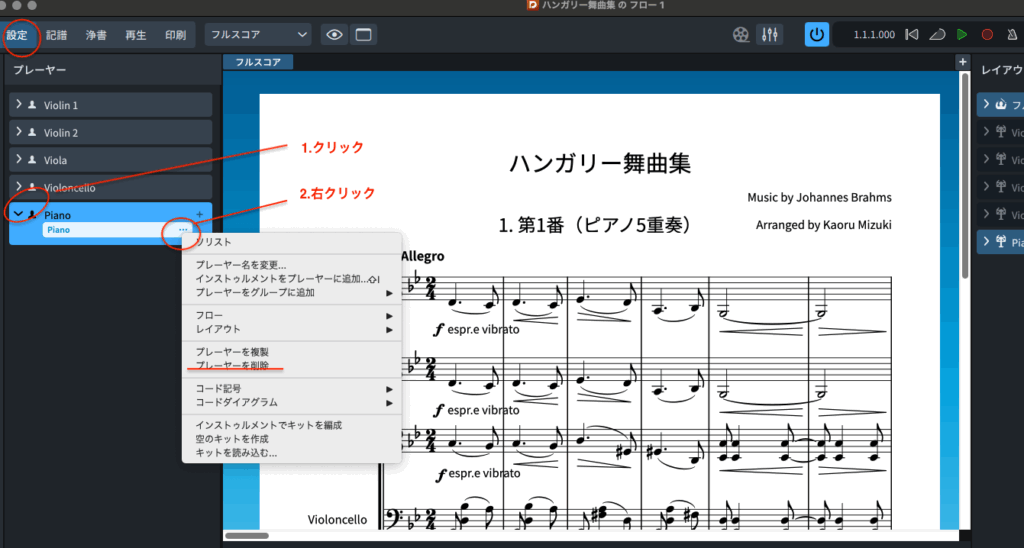Add a new tab with the plus button
The image size is (1024, 548).
pos(963,62)
